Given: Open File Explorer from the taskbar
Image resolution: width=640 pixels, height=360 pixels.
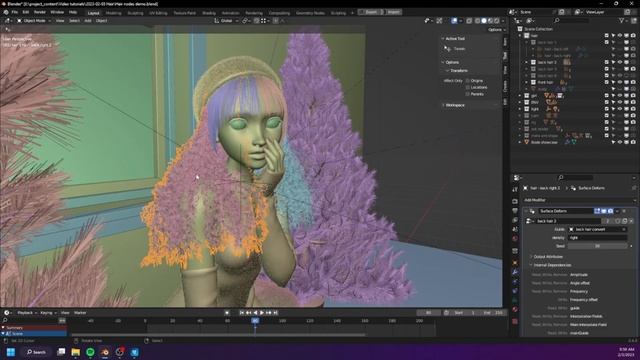Looking at the screenshot, I should 76,352.
